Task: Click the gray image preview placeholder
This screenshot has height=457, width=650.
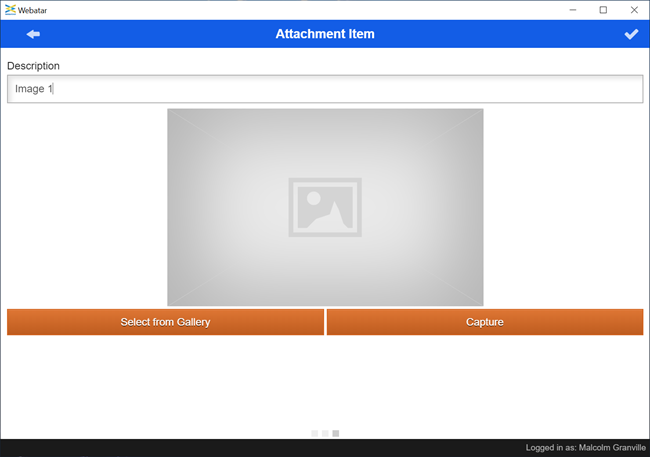Action: pyautogui.click(x=230, y=160)
